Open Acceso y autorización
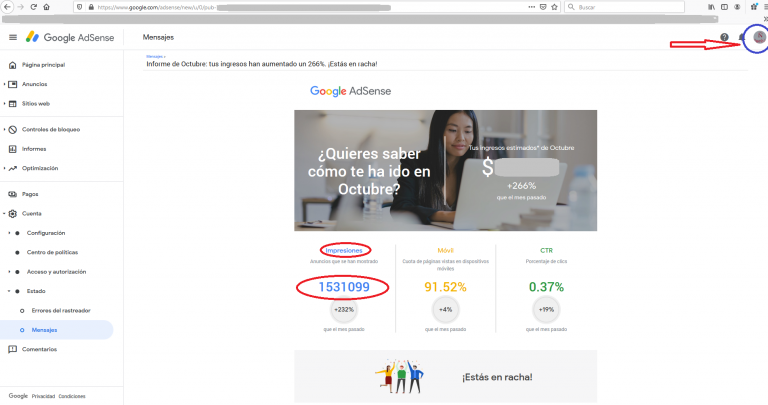 pyautogui.click(x=56, y=272)
